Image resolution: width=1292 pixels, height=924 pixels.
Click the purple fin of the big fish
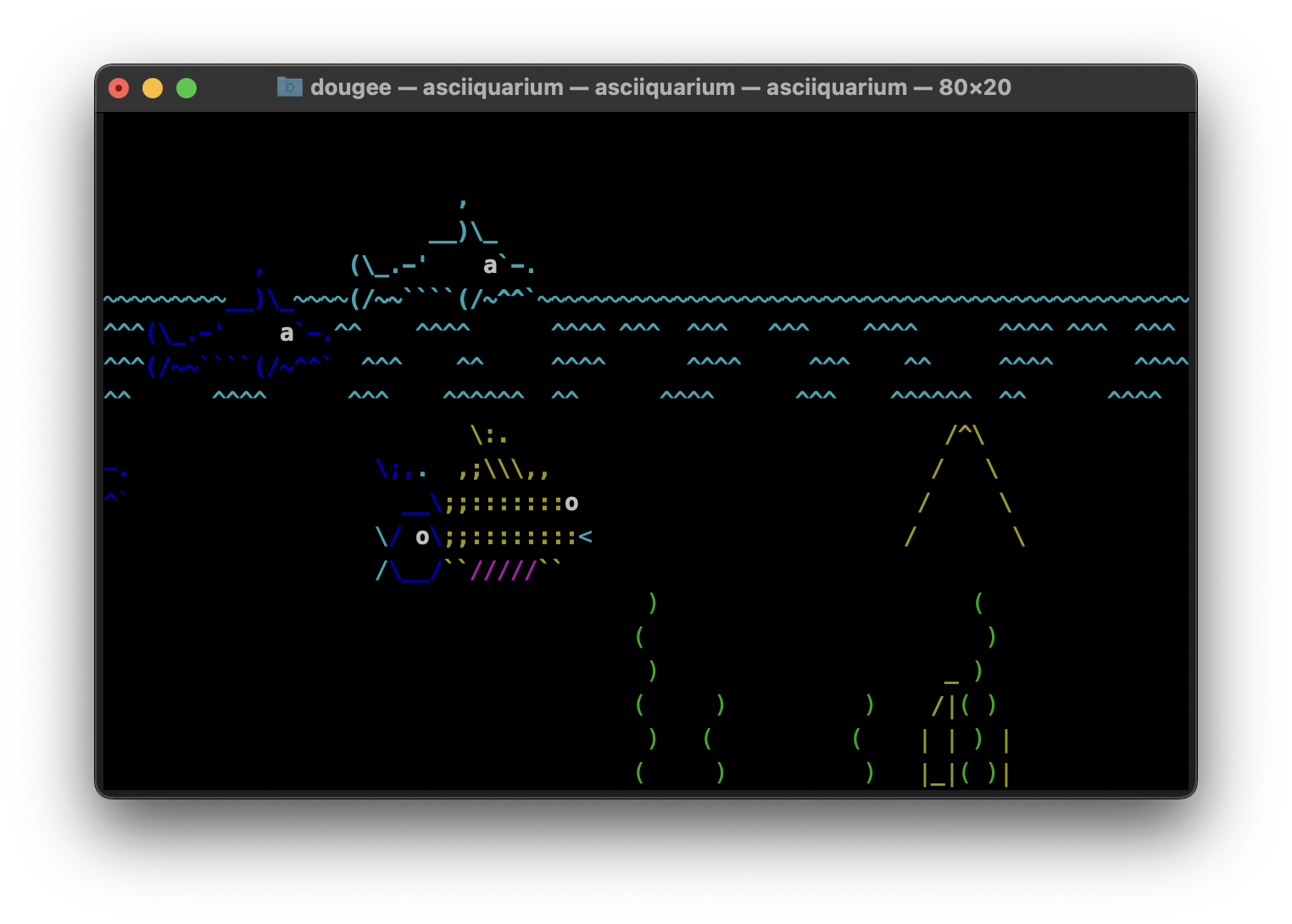[x=504, y=571]
